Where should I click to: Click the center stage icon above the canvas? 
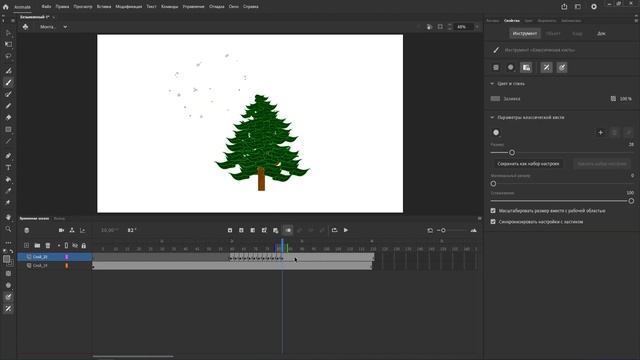[440, 27]
